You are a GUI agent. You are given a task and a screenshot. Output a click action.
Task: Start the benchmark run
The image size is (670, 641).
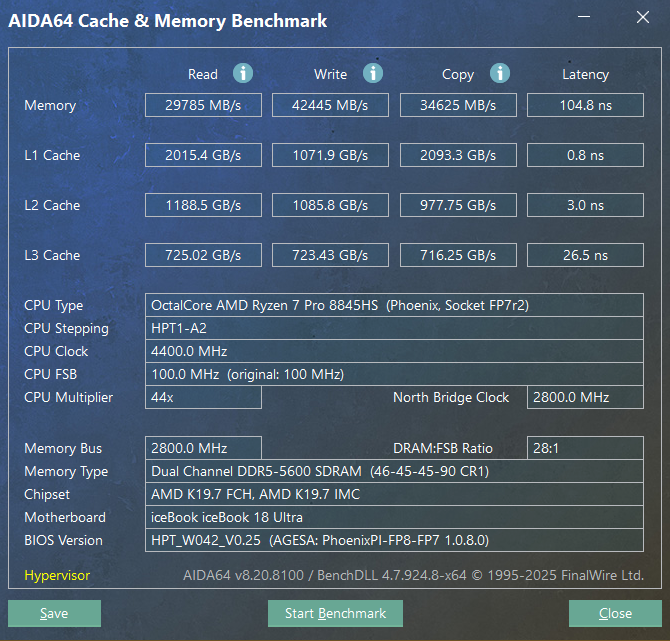click(x=335, y=613)
